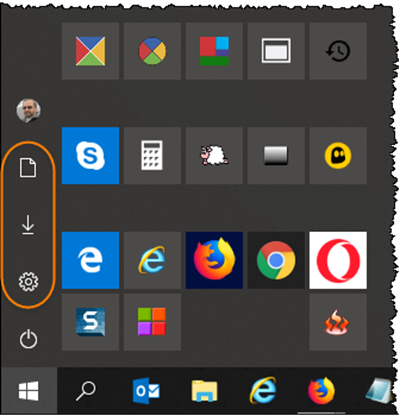The image size is (400, 416).
Task: Open Documents from Start sidebar
Action: click(x=28, y=168)
